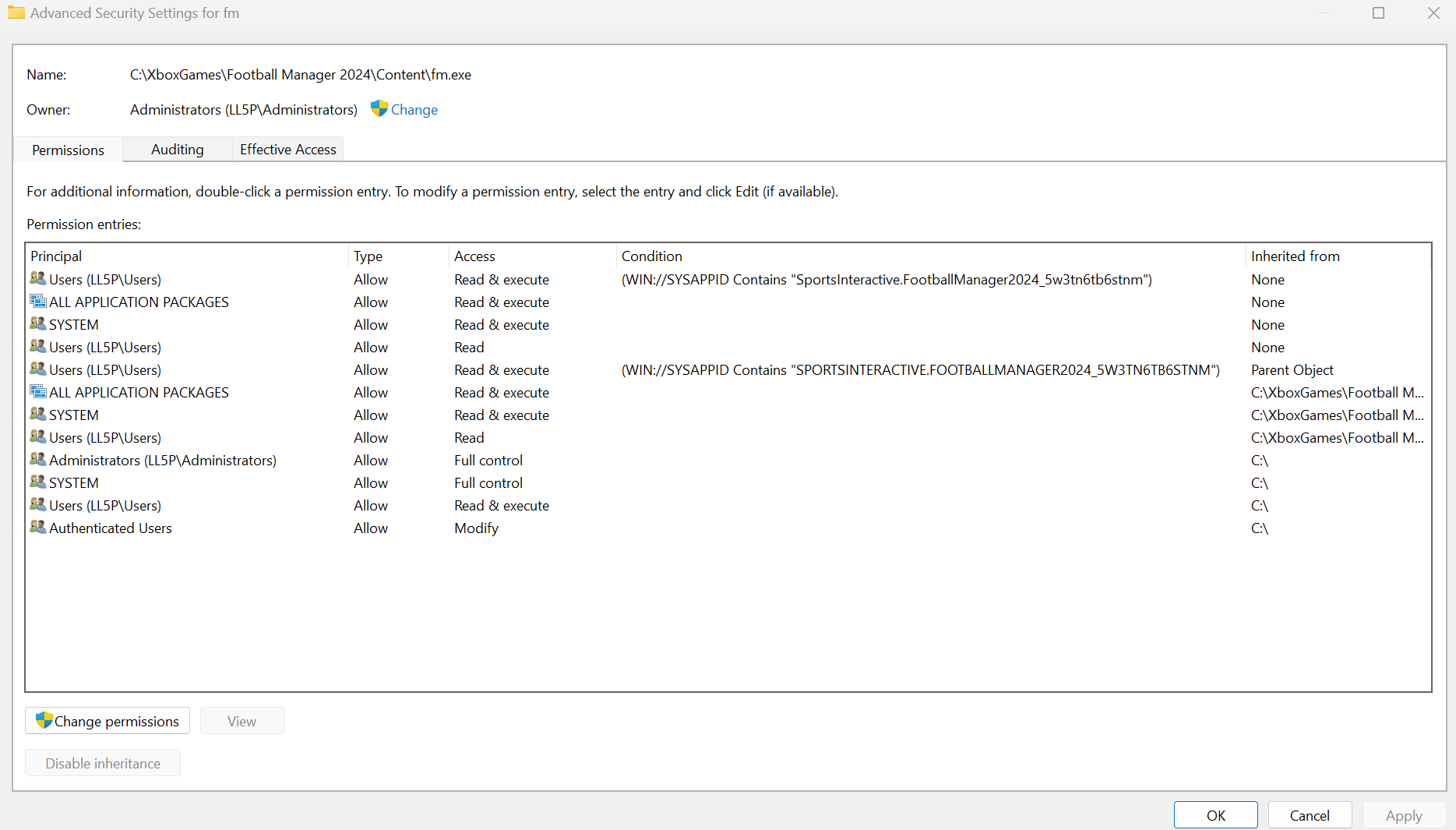Click the user group icon of Authenticated Users

[38, 527]
